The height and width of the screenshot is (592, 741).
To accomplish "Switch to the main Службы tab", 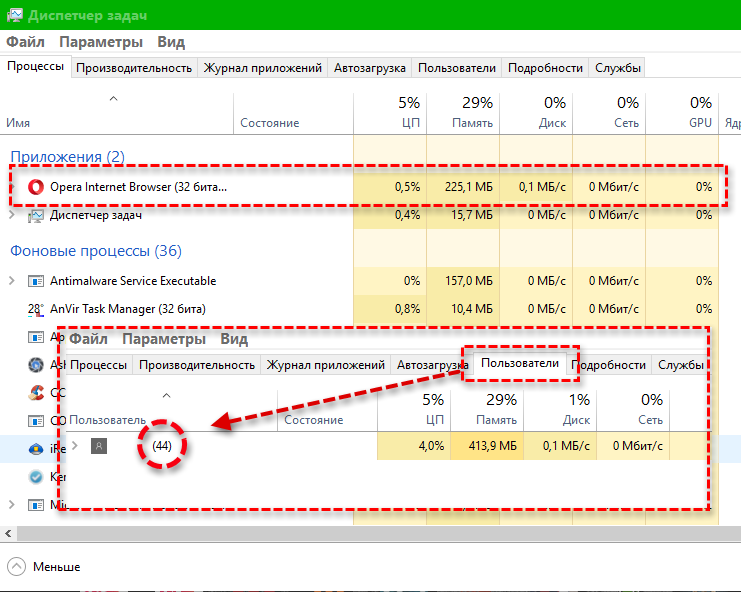I will click(x=618, y=68).
